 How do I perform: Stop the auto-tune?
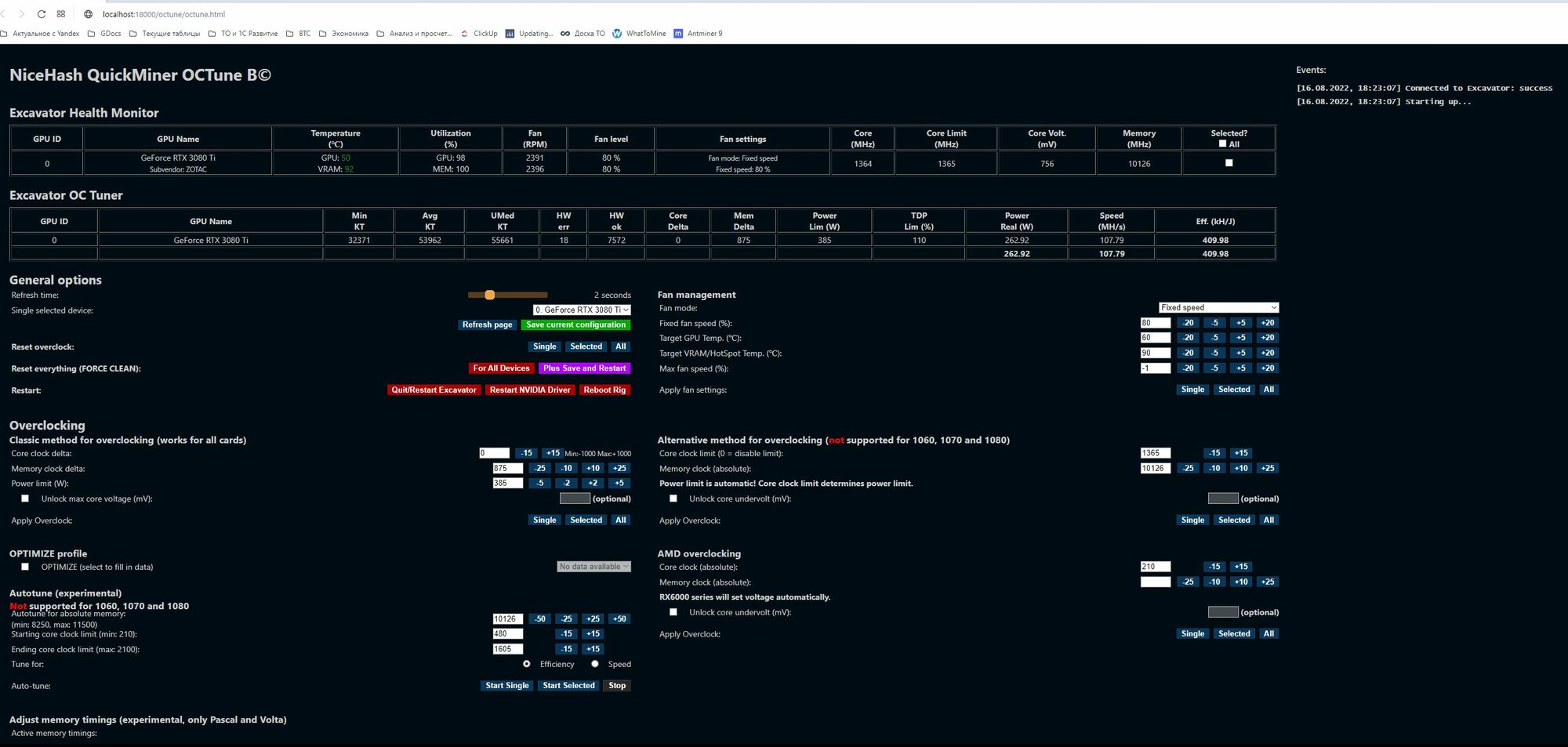617,686
